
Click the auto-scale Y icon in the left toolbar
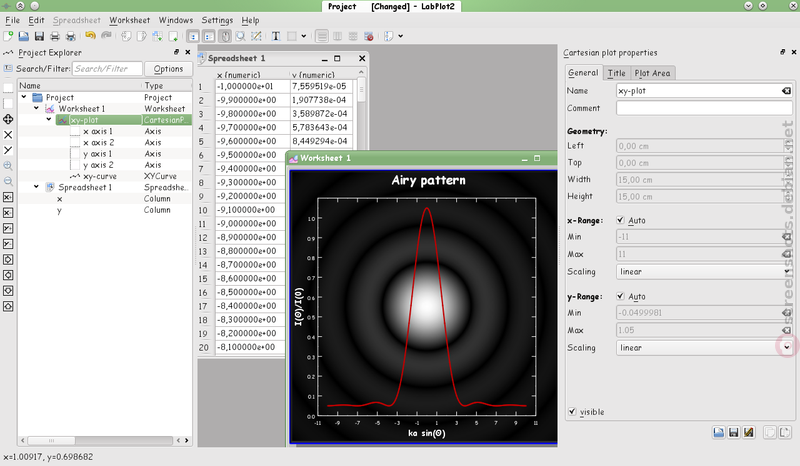[8, 150]
